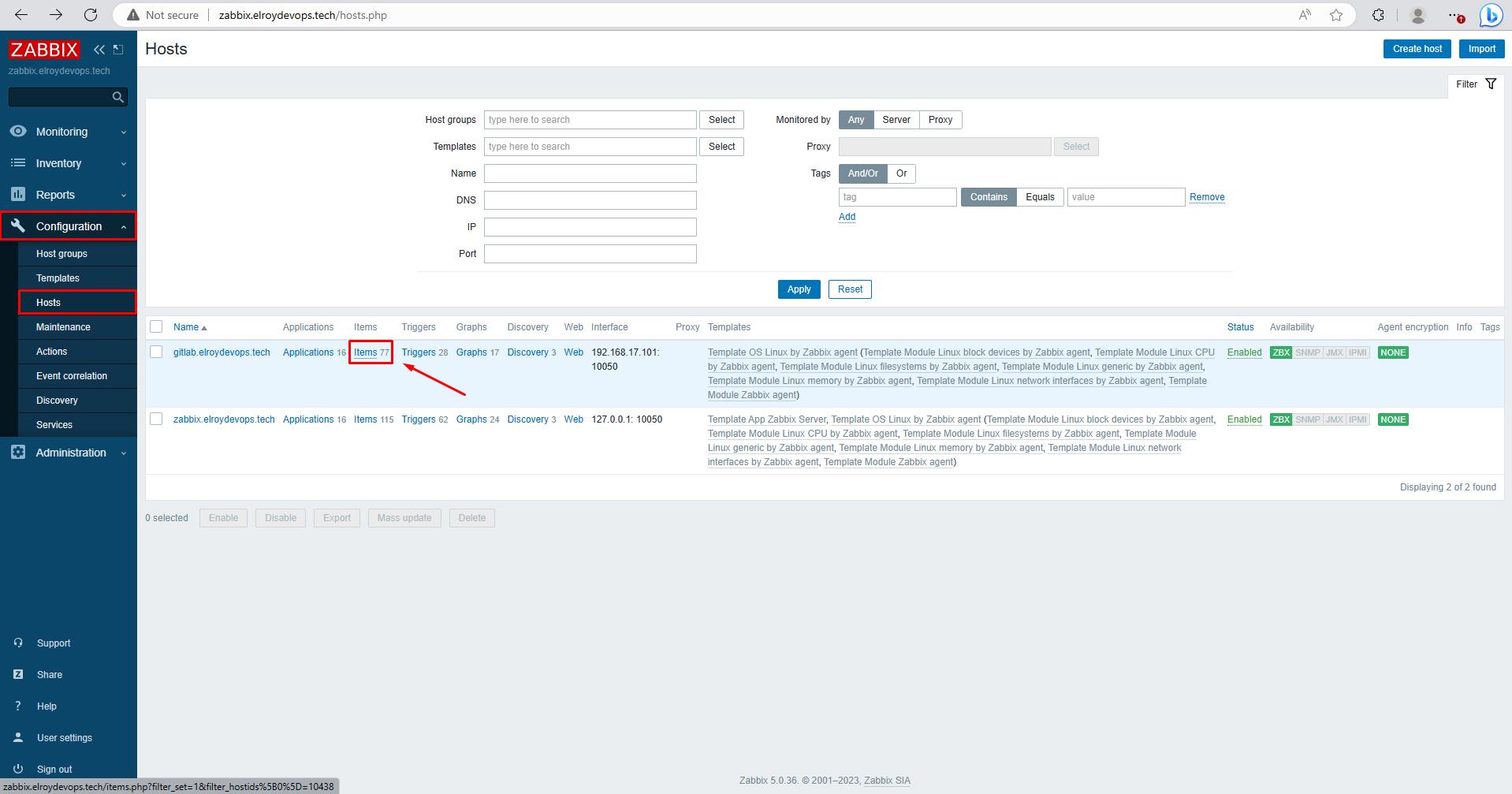Click the Configuration wrench icon
This screenshot has width=1512, height=794.
tap(18, 226)
